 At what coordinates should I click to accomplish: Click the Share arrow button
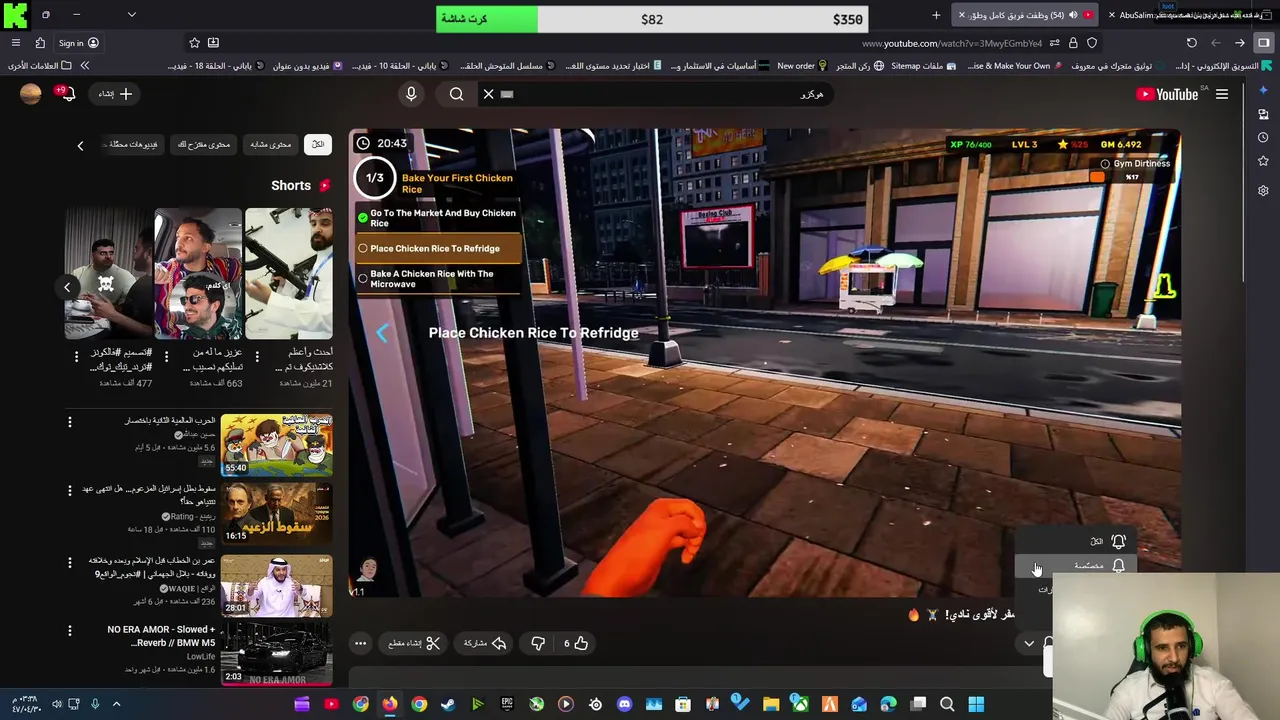point(485,643)
